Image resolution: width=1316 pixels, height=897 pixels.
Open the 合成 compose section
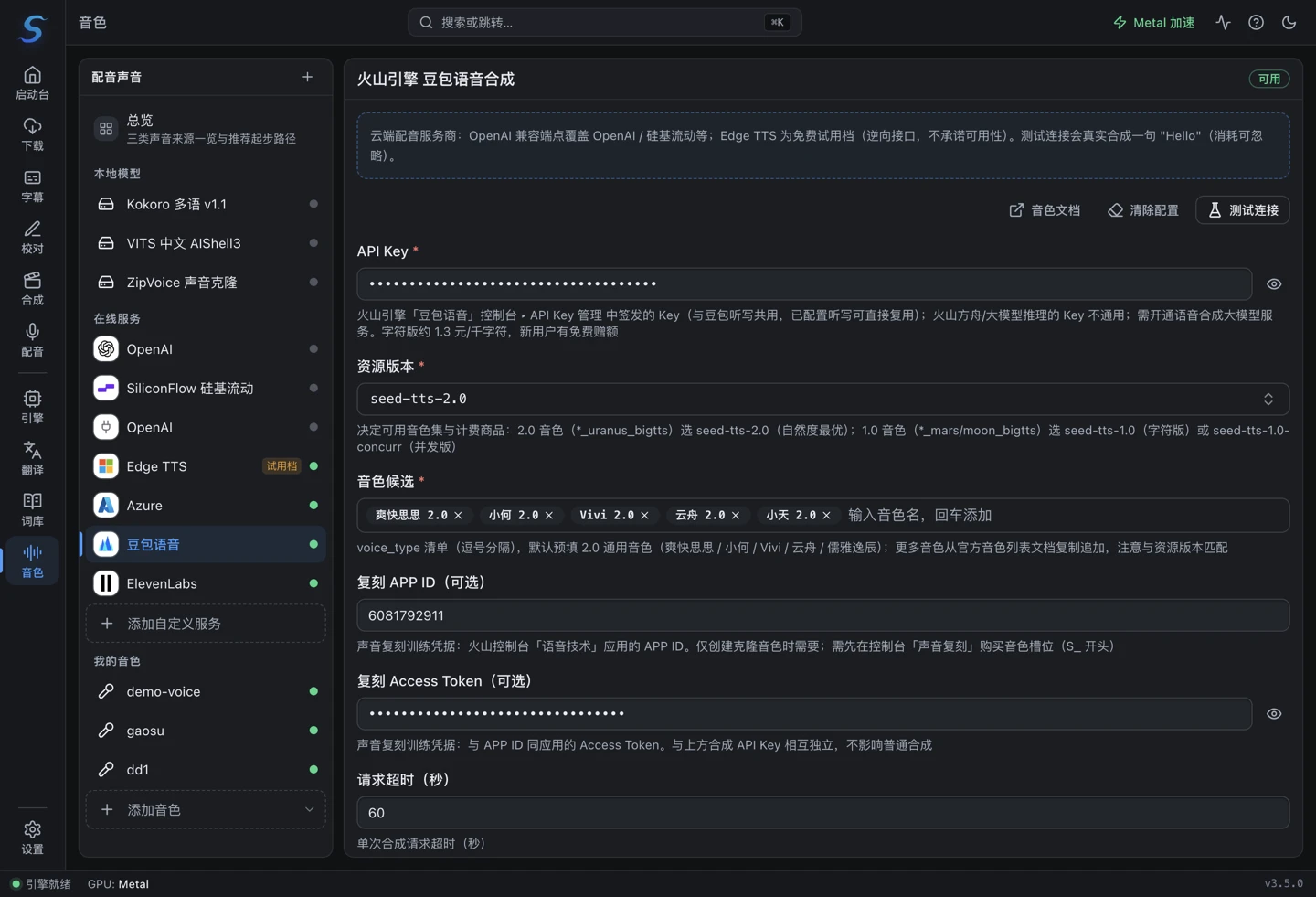[33, 288]
